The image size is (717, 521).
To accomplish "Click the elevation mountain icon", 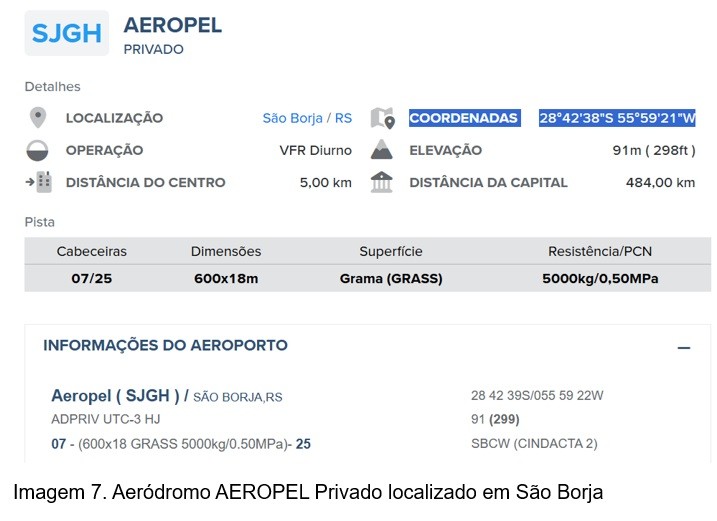I will tap(382, 150).
